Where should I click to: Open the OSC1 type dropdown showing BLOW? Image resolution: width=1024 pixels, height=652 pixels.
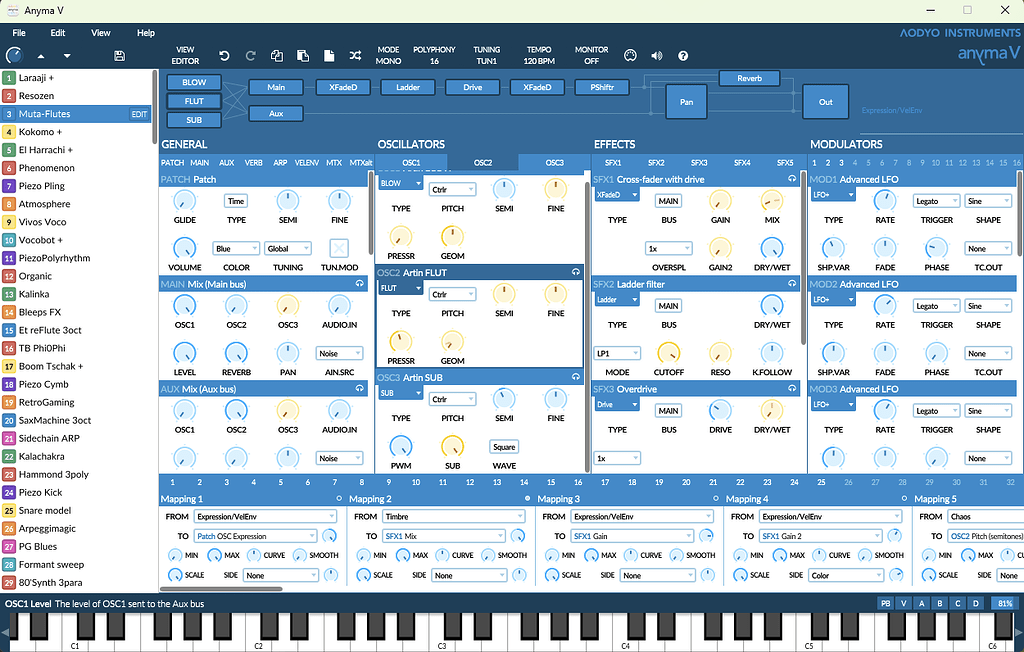tap(400, 183)
